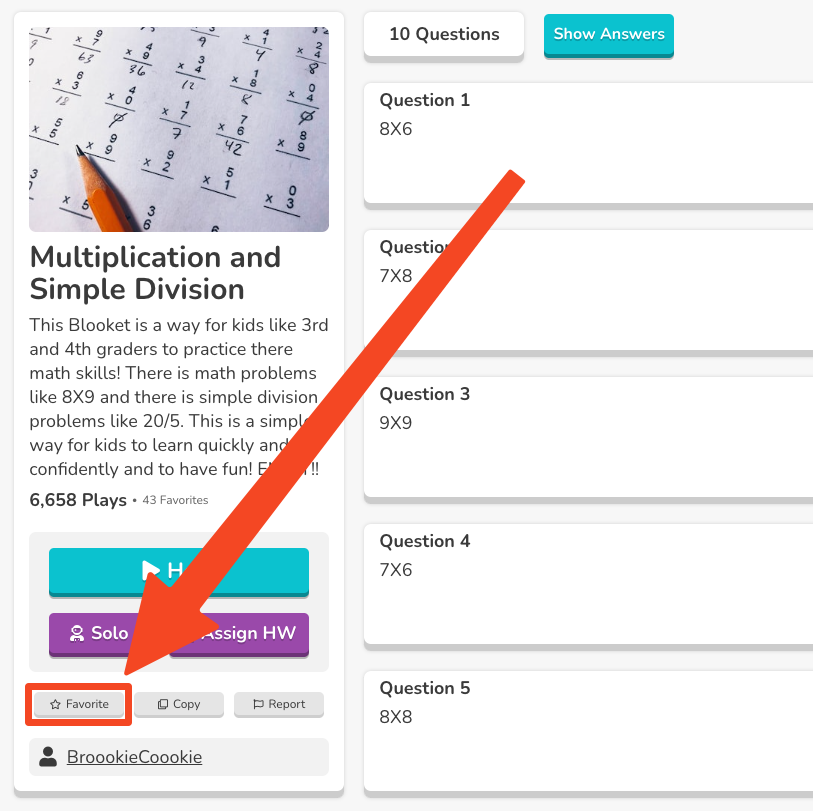Viewport: 813px width, 811px height.
Task: Click the Solo player icon
Action: (x=75, y=633)
